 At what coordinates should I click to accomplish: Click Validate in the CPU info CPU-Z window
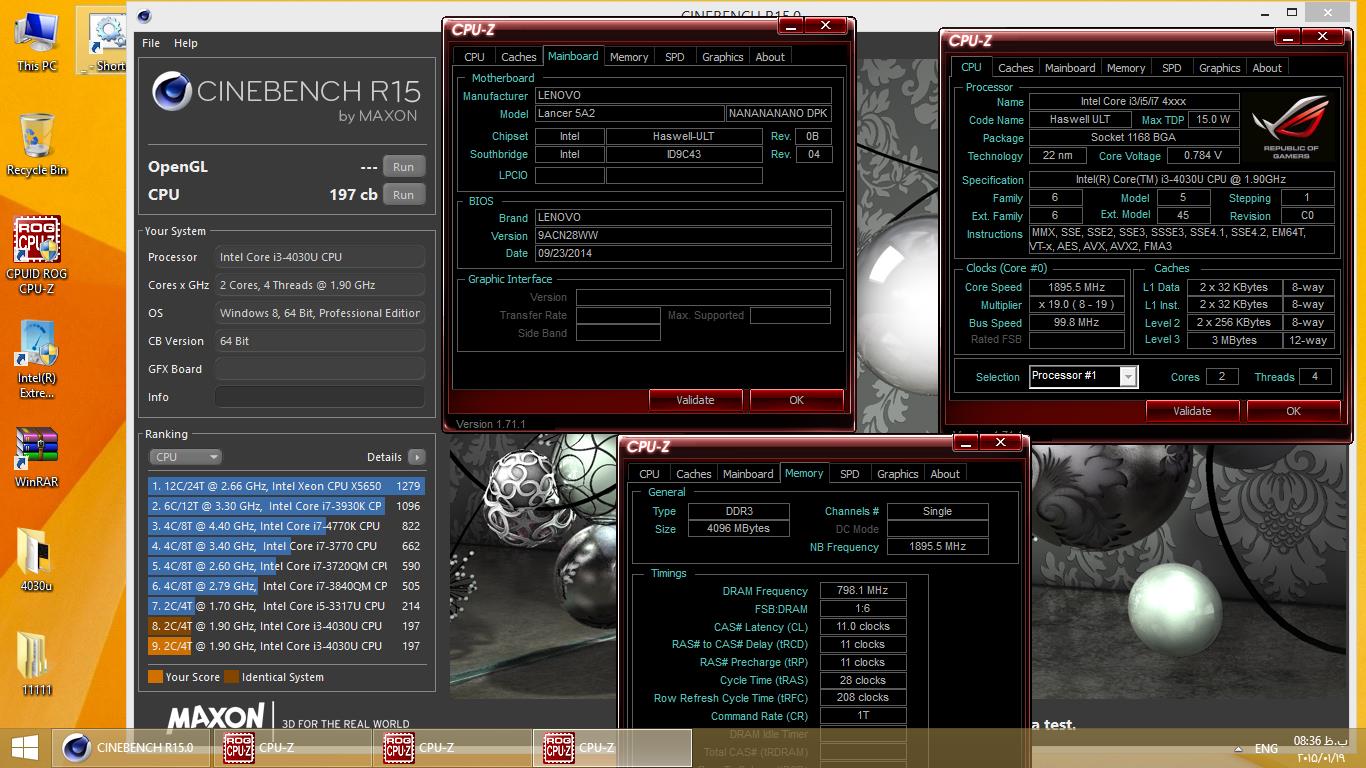click(1192, 411)
